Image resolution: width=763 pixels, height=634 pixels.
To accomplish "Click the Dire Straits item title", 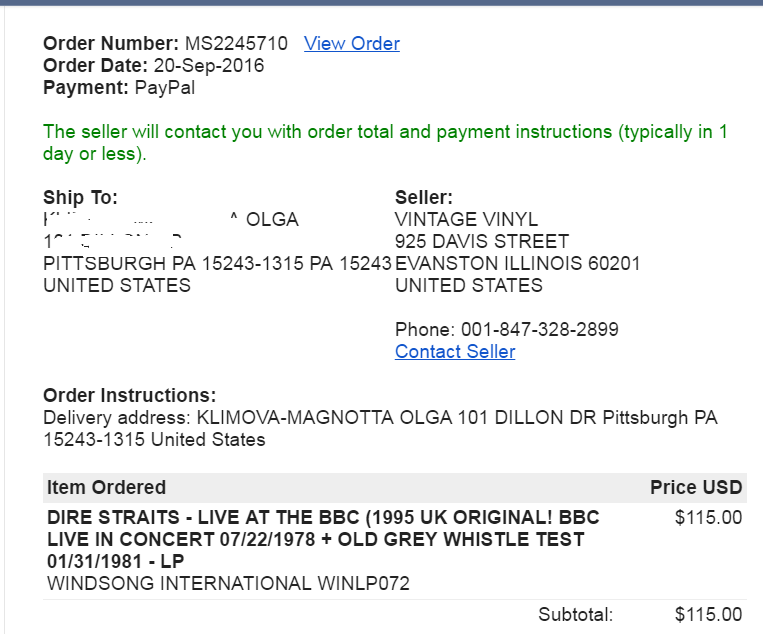I will click(x=323, y=540).
